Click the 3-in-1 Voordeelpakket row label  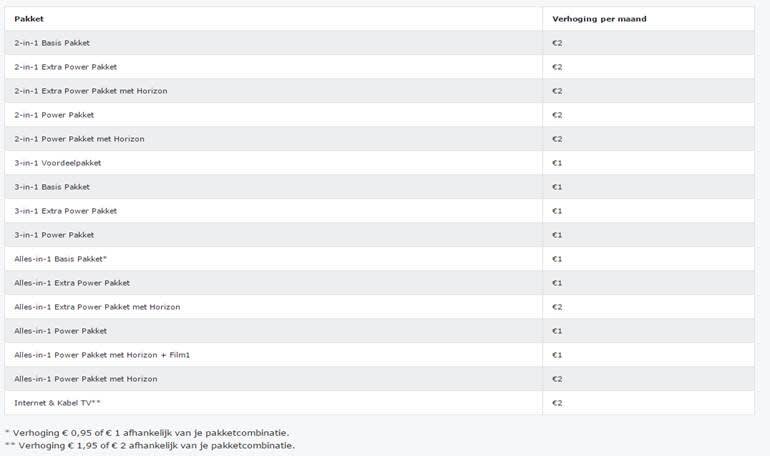tap(57, 163)
